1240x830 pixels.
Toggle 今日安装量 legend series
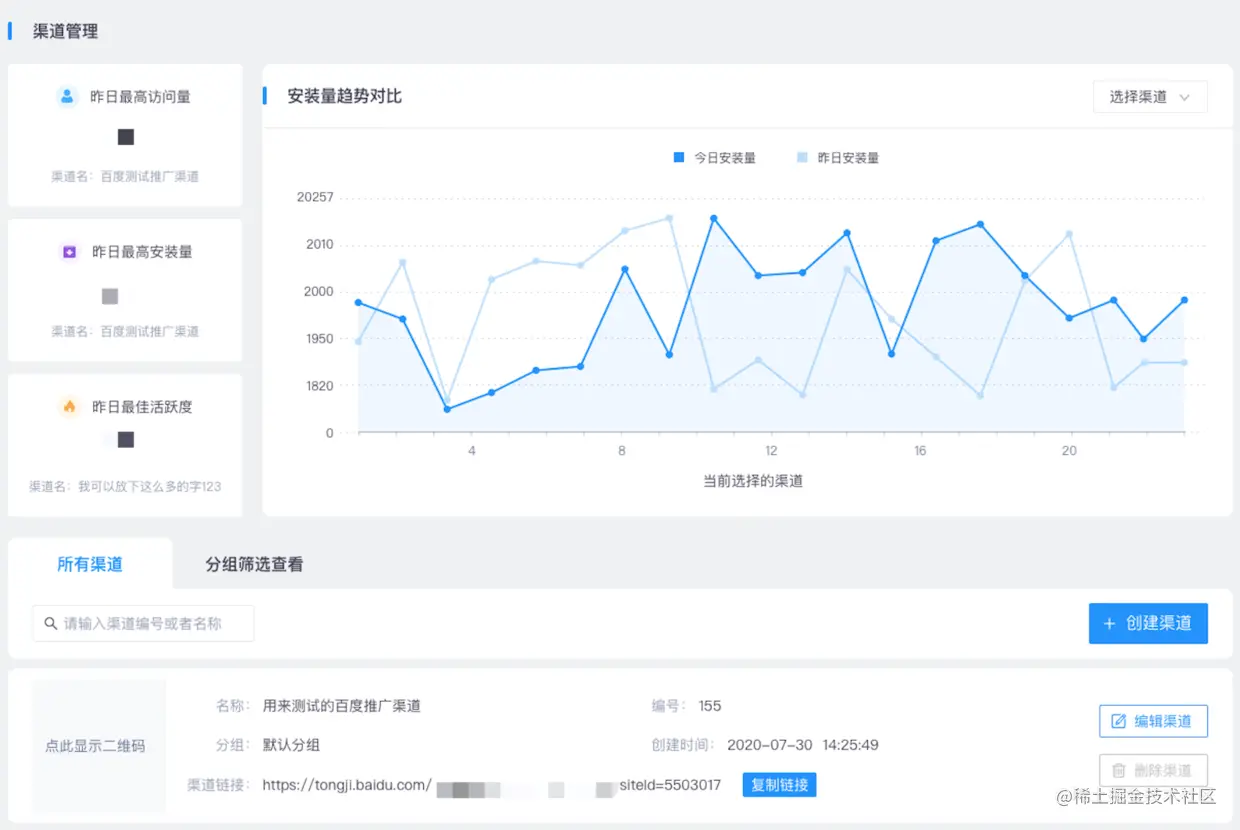(714, 157)
